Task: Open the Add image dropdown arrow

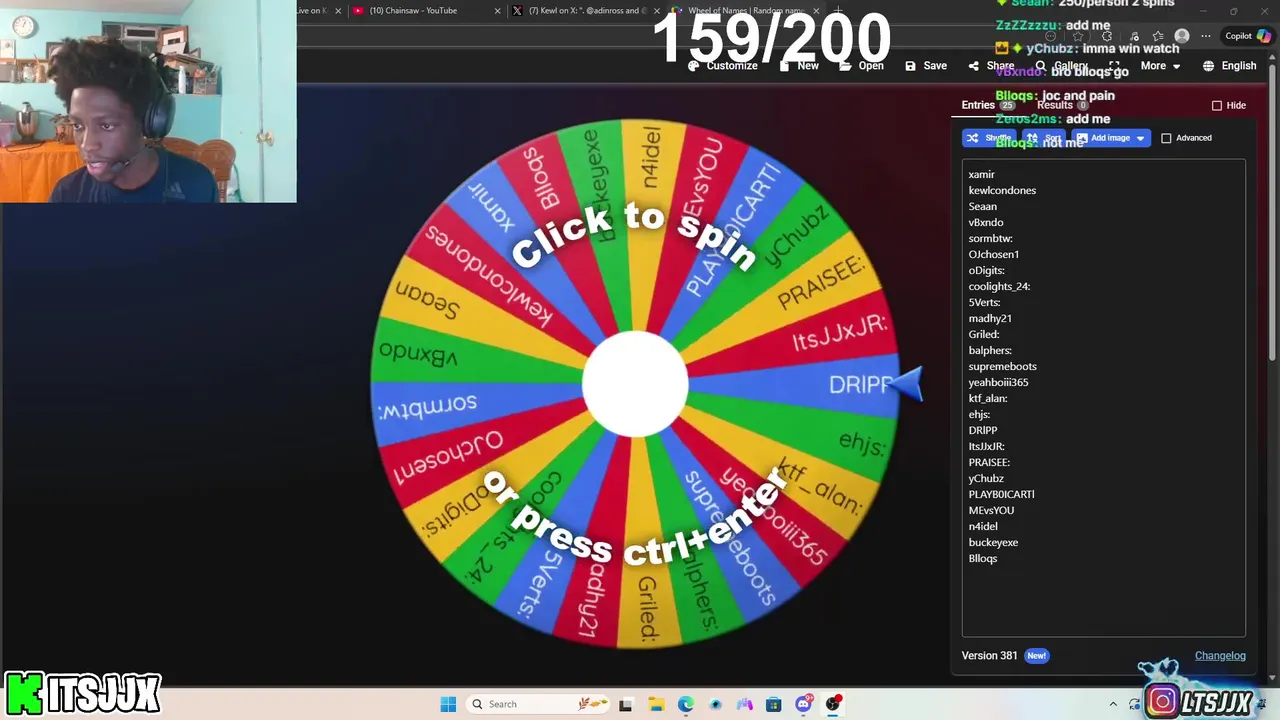Action: [x=1140, y=138]
